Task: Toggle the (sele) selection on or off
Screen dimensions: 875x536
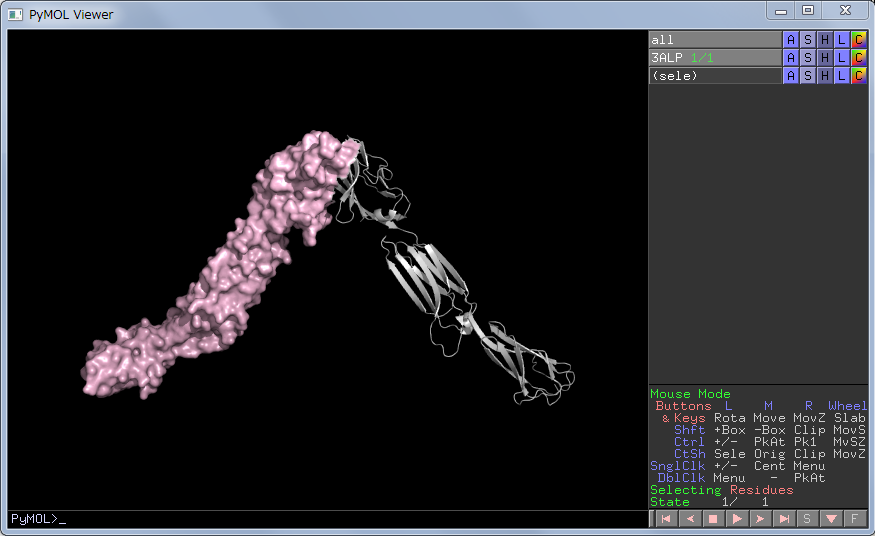Action: [x=714, y=76]
